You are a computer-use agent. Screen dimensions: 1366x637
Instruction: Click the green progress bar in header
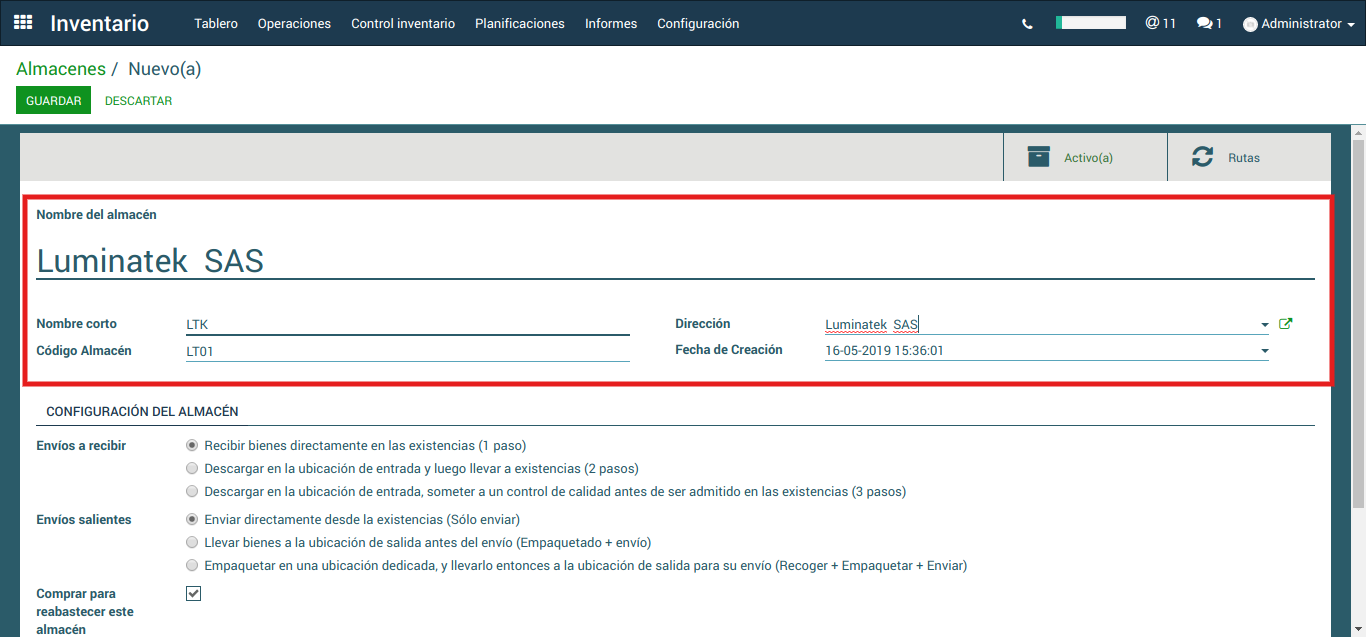pos(1090,23)
